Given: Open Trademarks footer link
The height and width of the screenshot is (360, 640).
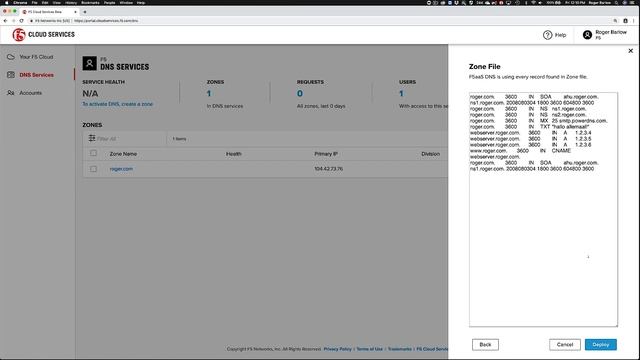Looking at the screenshot, I should point(400,349).
